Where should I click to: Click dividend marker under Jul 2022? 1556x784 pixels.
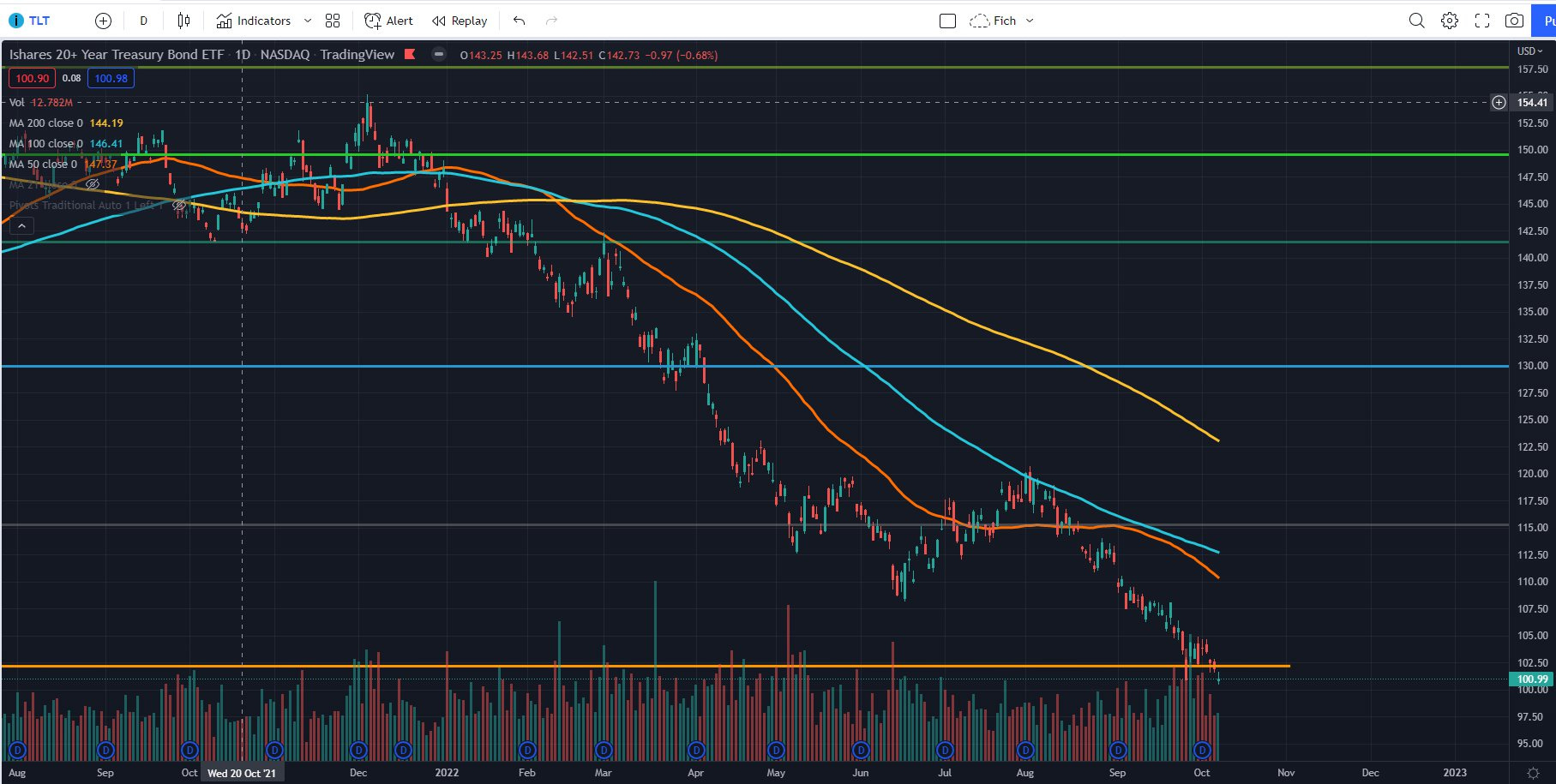(945, 751)
